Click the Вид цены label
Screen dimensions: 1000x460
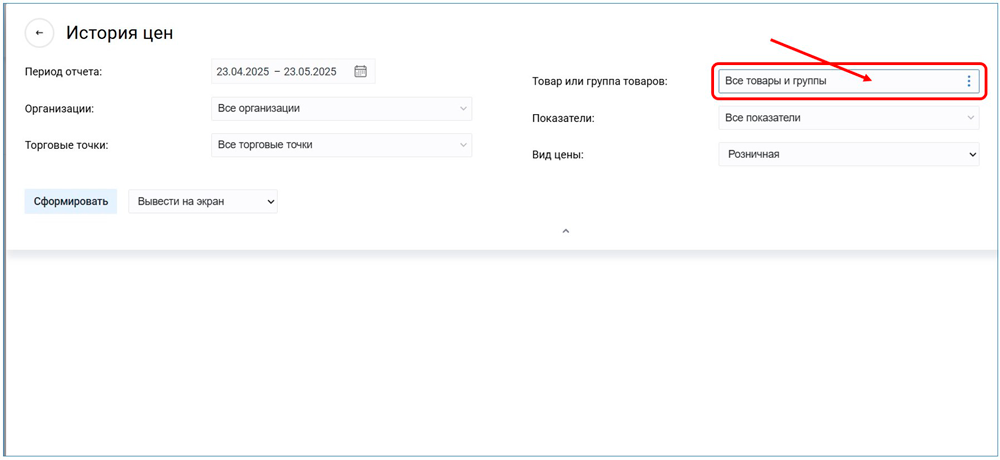tap(558, 155)
